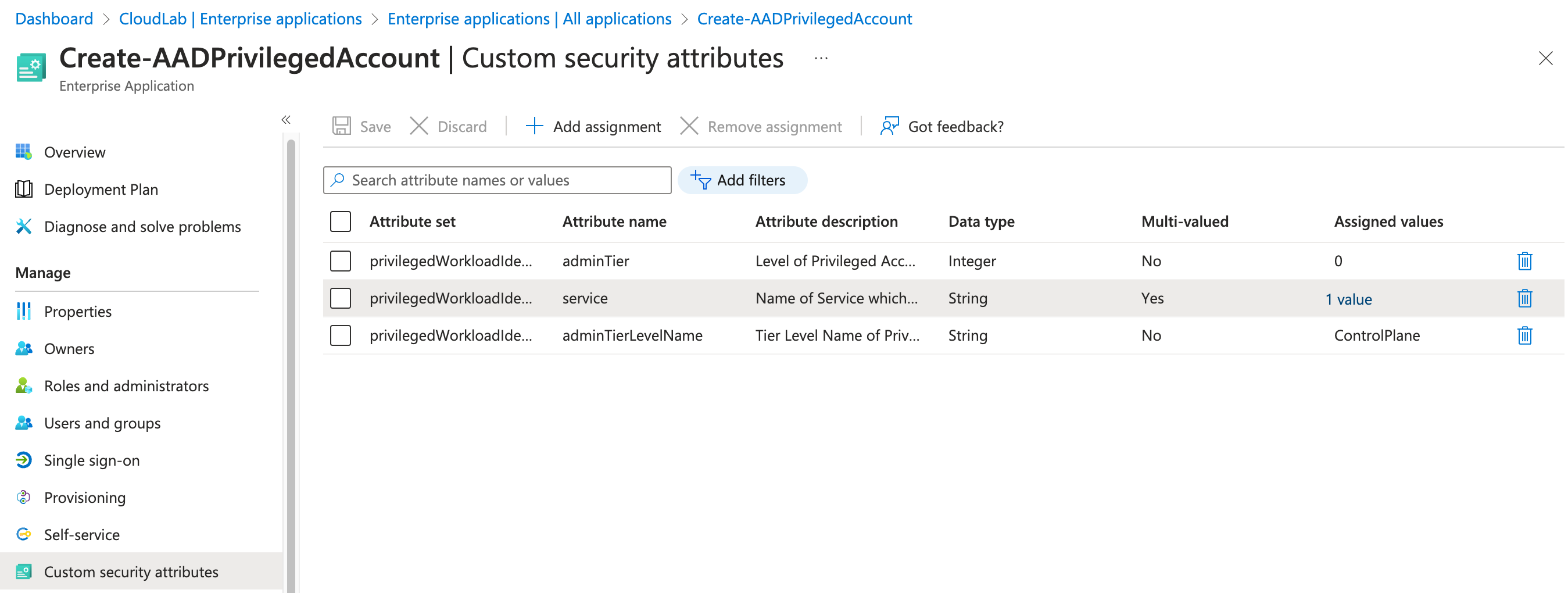
Task: Click the plus icon for Add assignment
Action: (534, 126)
